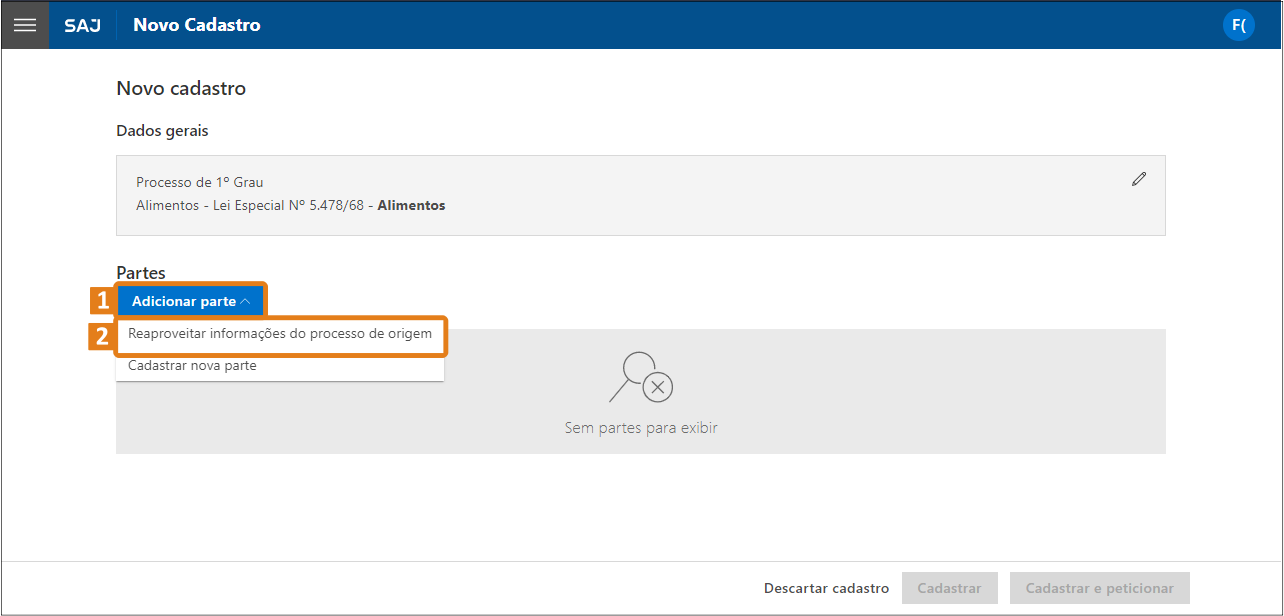This screenshot has width=1284, height=616.
Task: Click the Dados gerais section heading
Action: point(162,131)
